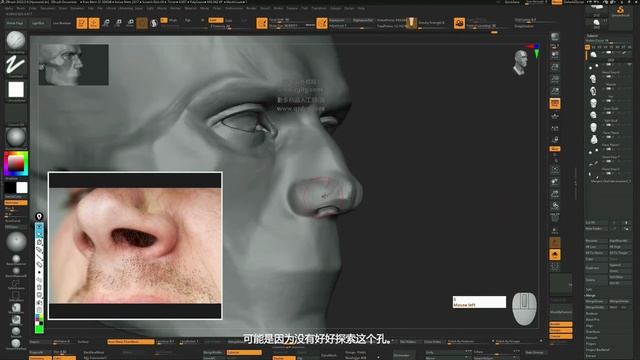Viewport: 640px width, 360px height.
Task: Toggle the Gizmo 3D icon
Action: (x=142, y=23)
